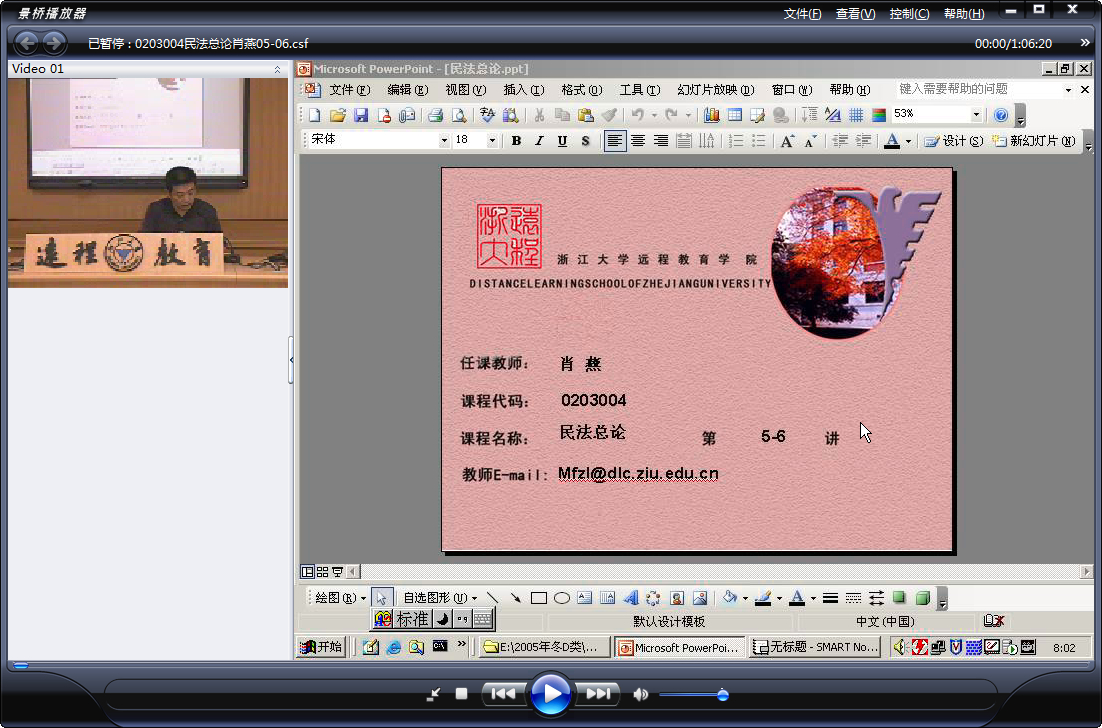
Task: Open the player 控制(C) menu
Action: coord(909,14)
